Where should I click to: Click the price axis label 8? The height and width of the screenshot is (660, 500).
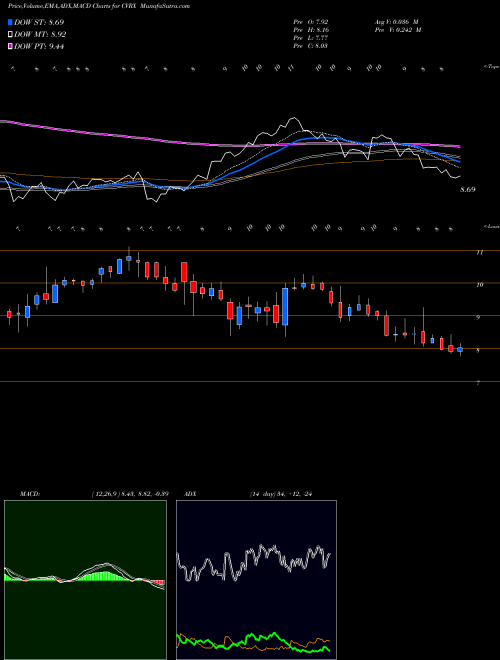coord(478,351)
